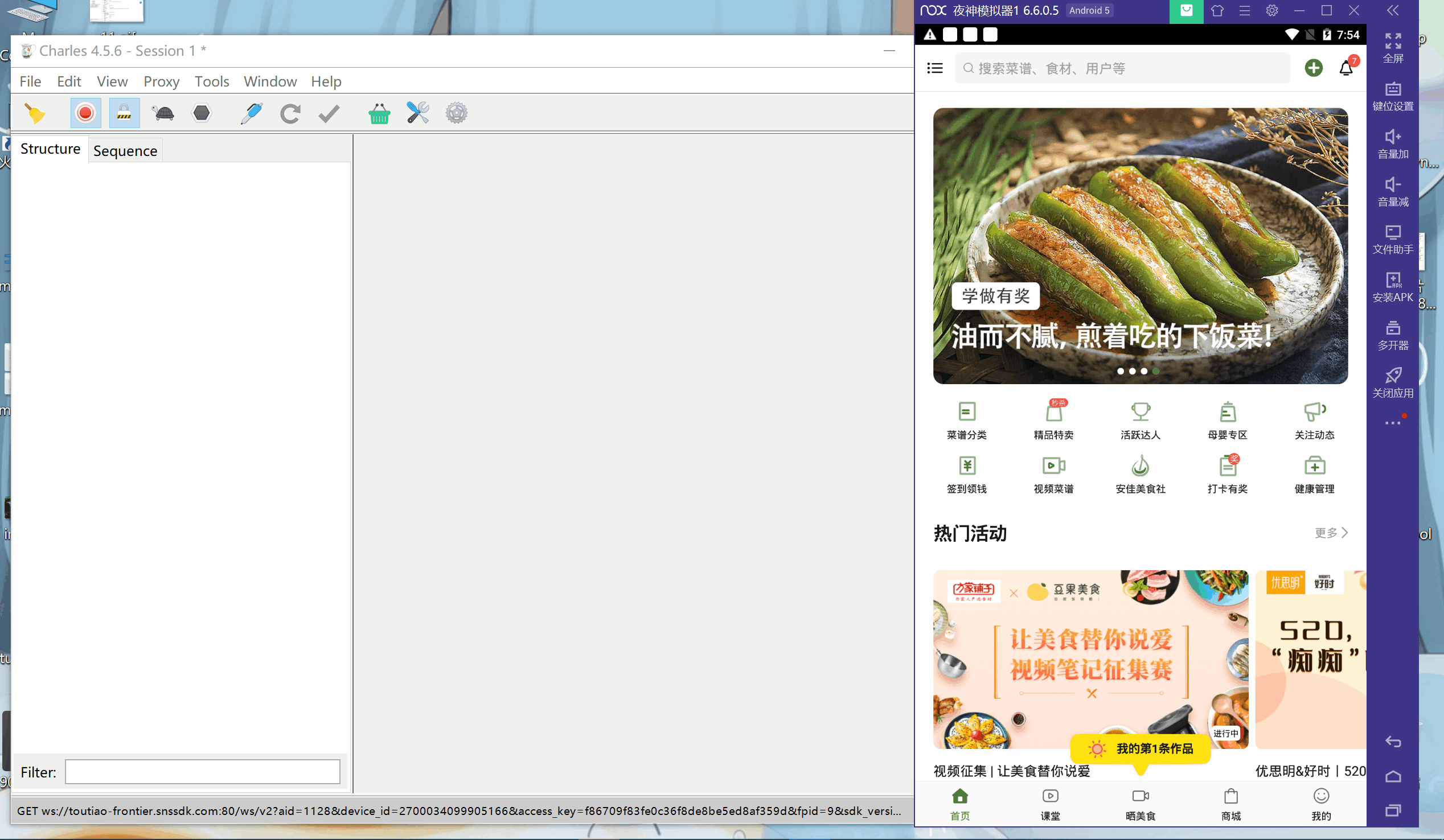This screenshot has width=1444, height=840.
Task: Click the green shopping basket icon
Action: click(379, 113)
